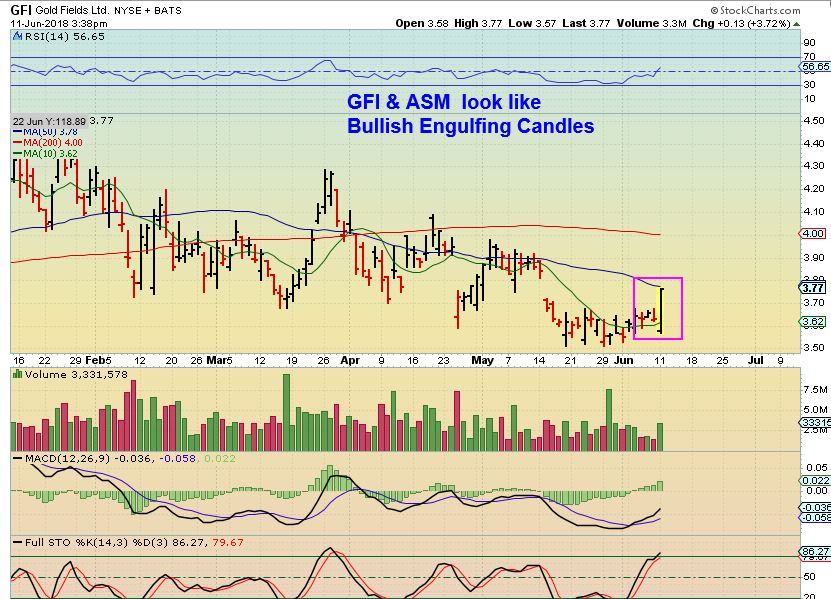The height and width of the screenshot is (599, 831).
Task: Click the 86.27 stochastic value tag
Action: 816,551
